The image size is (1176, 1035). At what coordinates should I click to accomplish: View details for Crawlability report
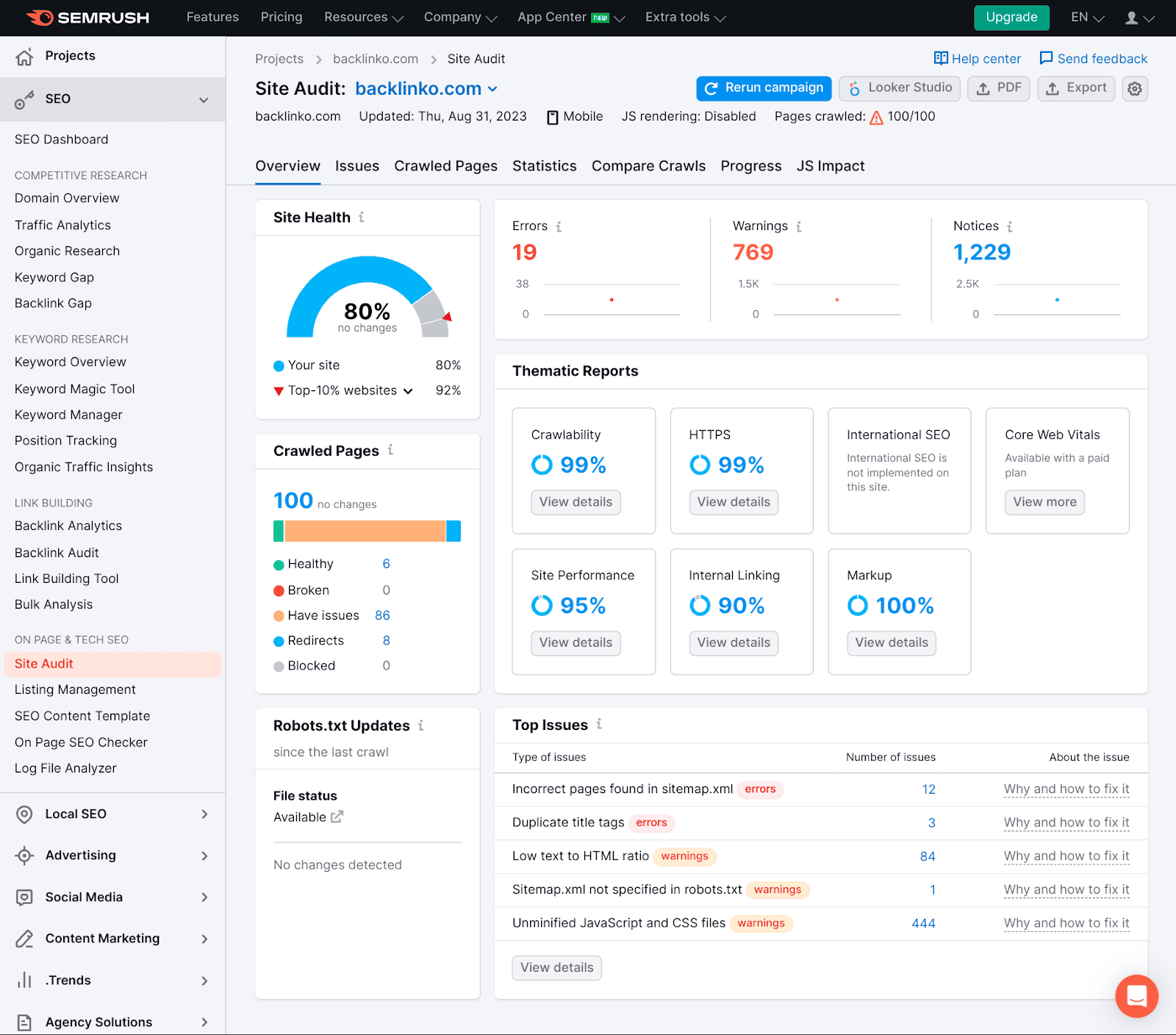pos(576,502)
